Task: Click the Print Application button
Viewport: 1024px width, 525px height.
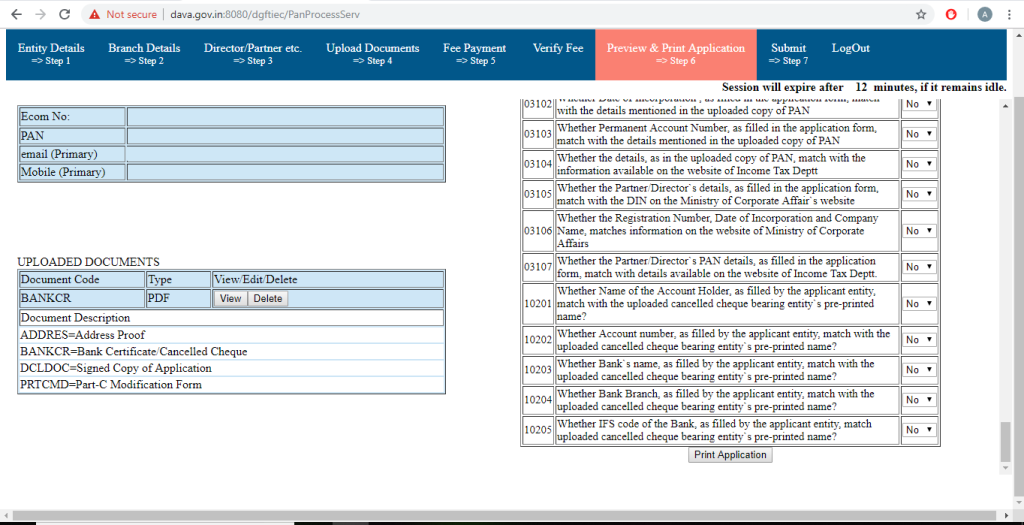Action: tap(730, 454)
